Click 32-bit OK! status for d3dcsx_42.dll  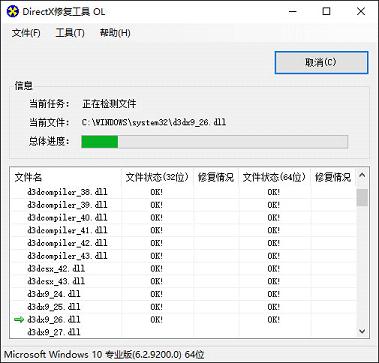(x=157, y=268)
